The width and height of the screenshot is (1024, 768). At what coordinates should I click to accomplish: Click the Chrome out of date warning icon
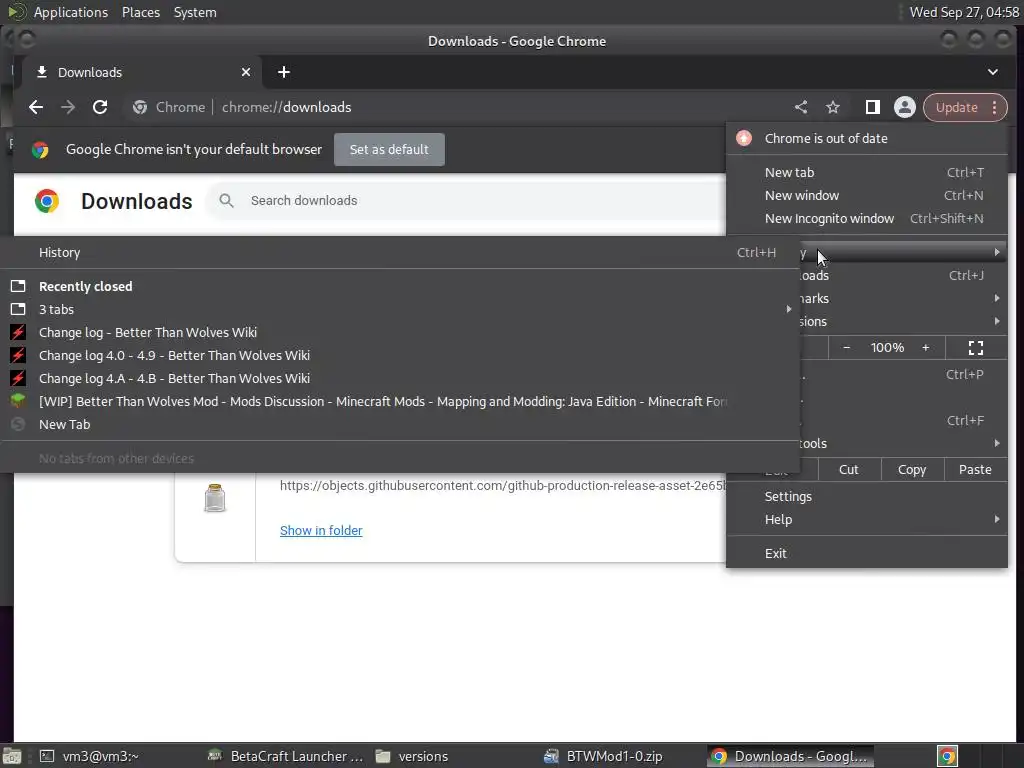[744, 138]
